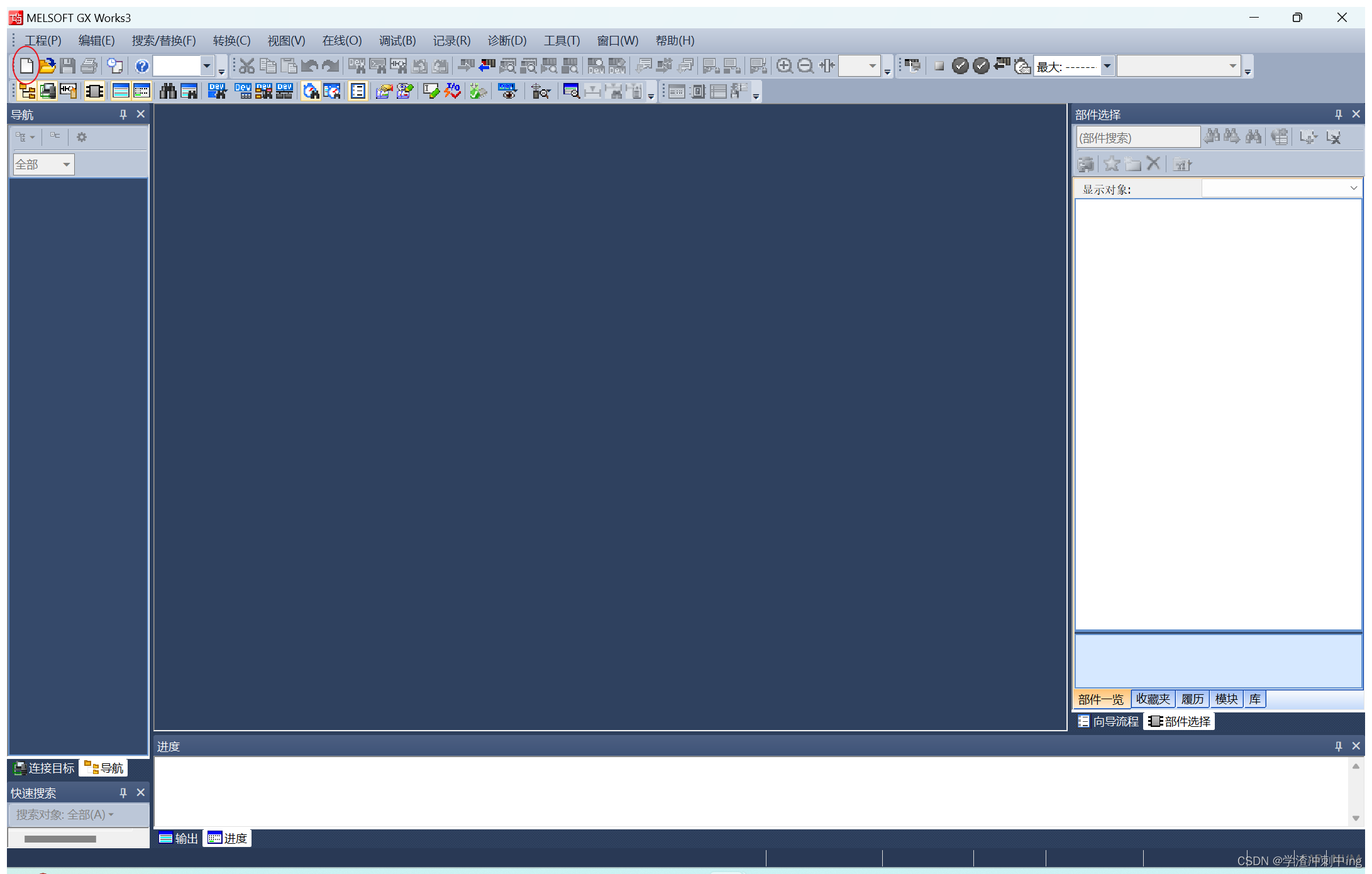Click the navigation settings gear icon
This screenshot has width=1372, height=874.
coord(82,137)
